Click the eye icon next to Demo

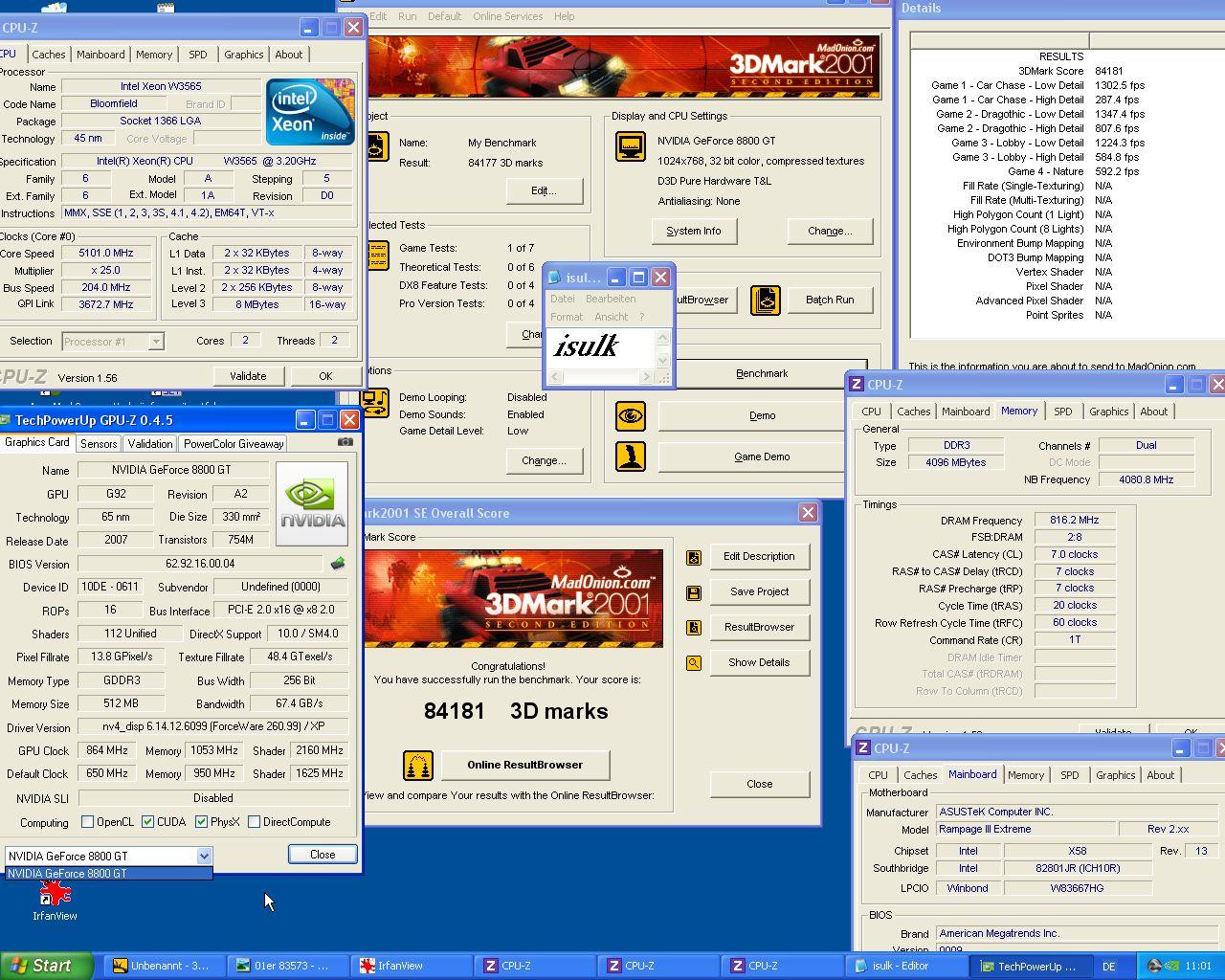tap(631, 415)
